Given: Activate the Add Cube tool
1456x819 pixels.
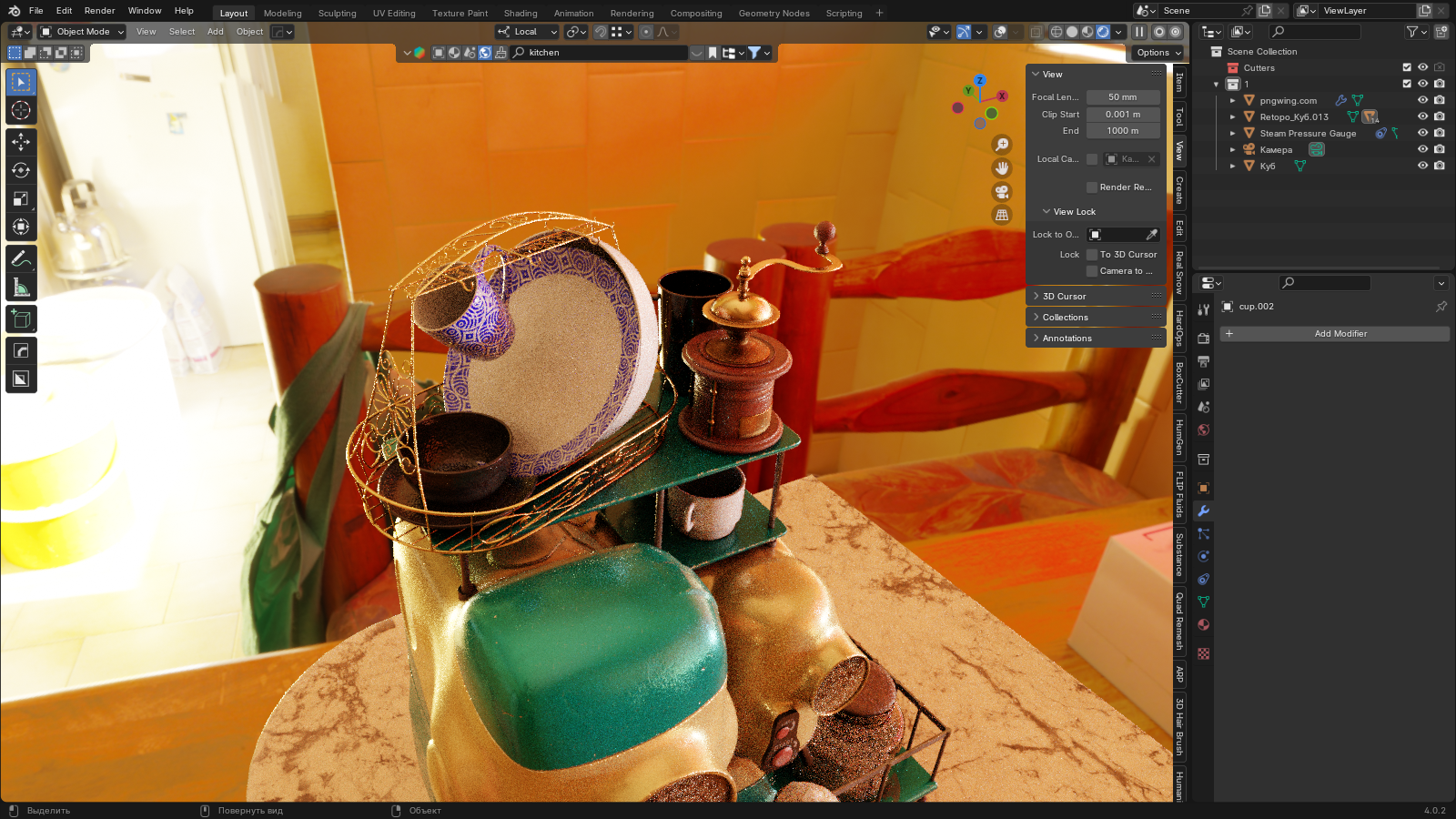Looking at the screenshot, I should [x=21, y=319].
